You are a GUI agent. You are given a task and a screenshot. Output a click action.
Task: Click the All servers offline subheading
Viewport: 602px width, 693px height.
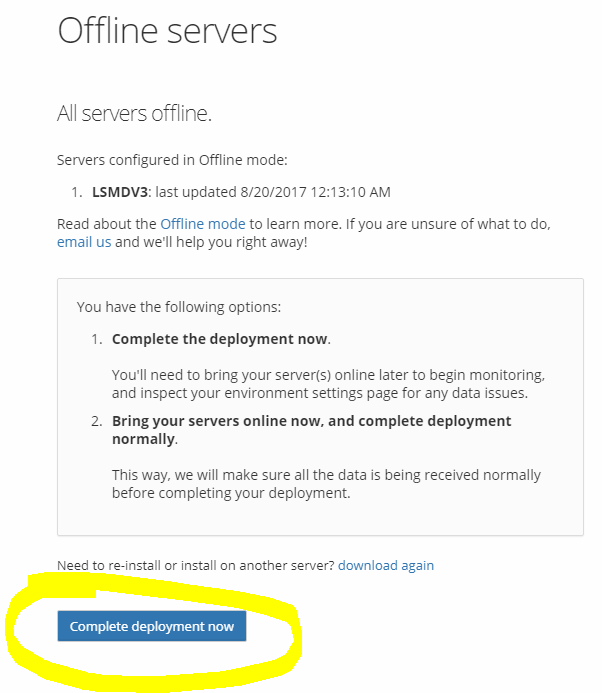click(134, 114)
